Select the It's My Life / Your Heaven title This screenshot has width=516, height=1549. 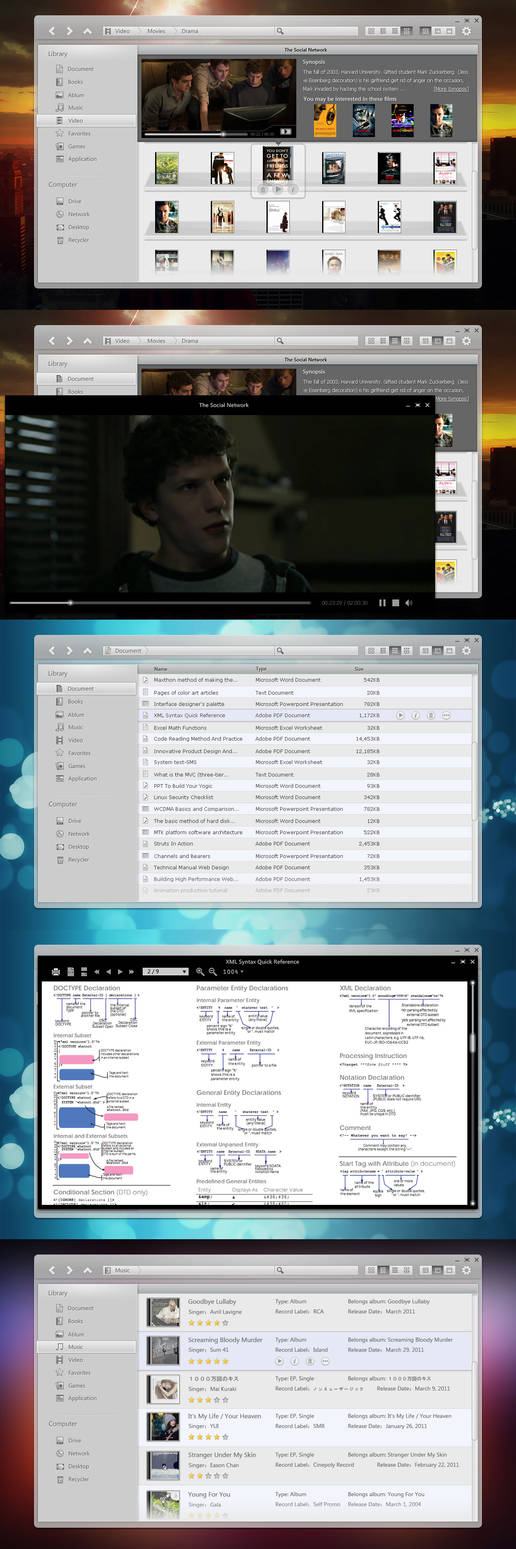coord(224,1416)
